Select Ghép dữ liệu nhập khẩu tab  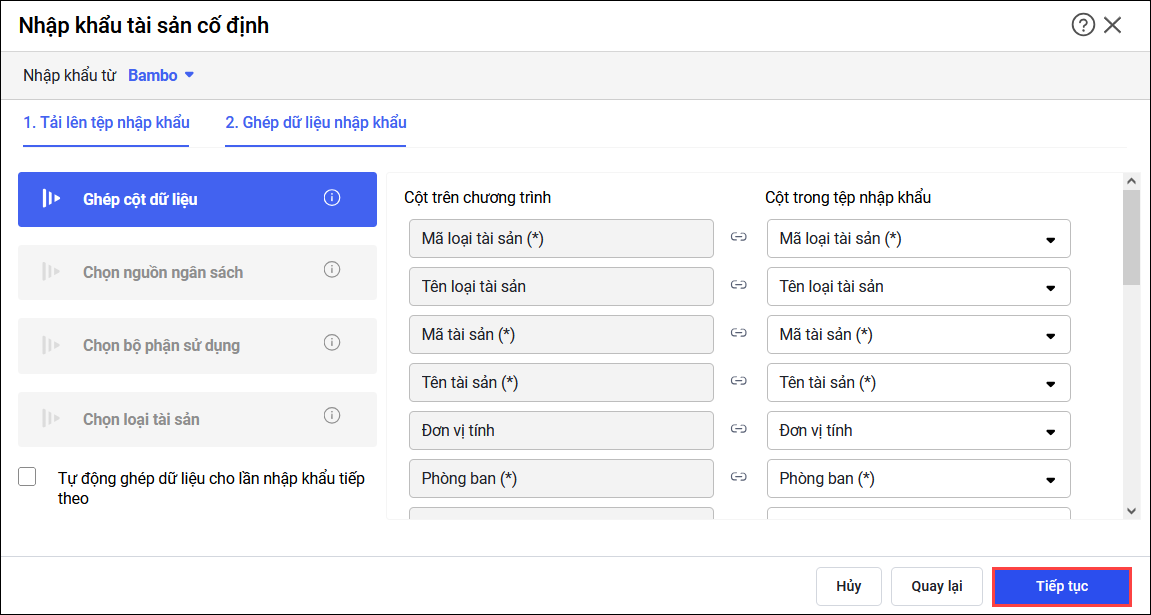click(315, 123)
